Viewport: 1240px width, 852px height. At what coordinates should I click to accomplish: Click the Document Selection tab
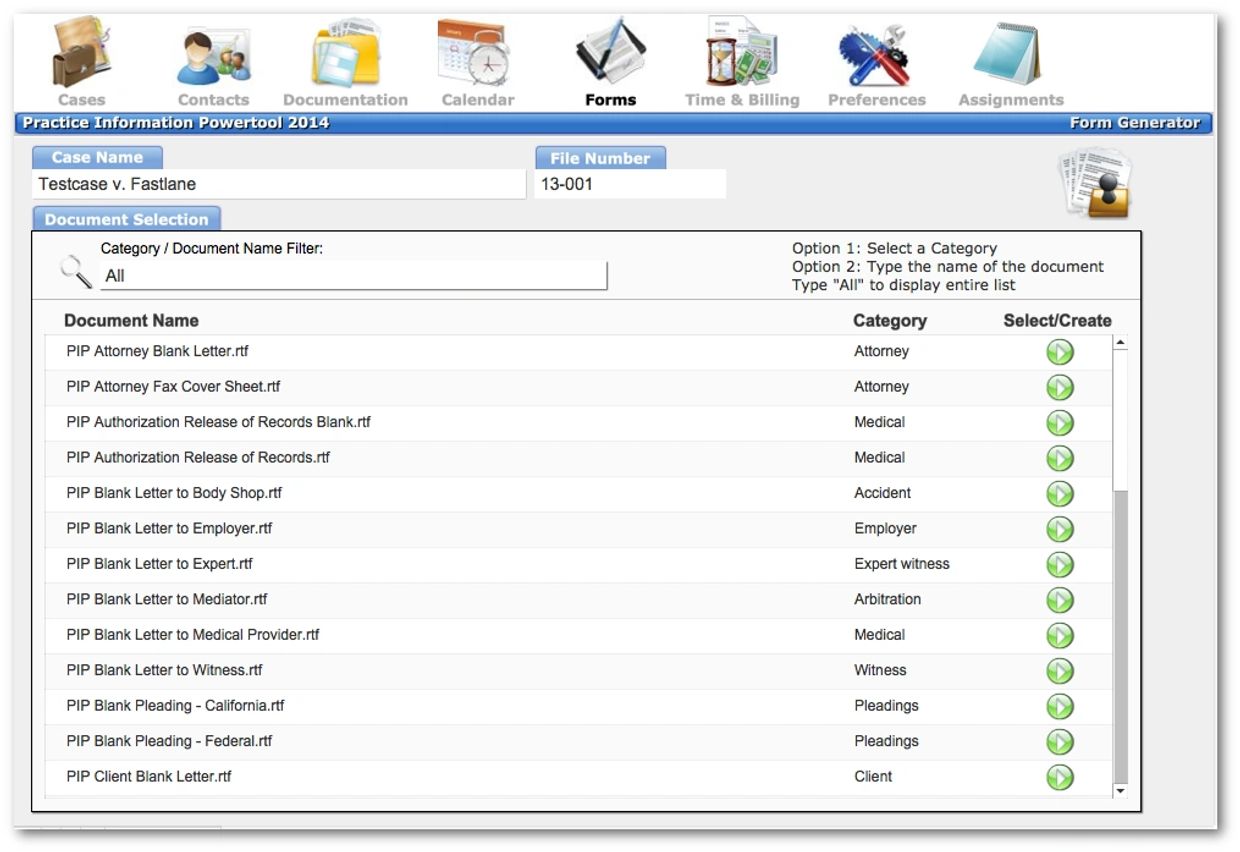click(x=127, y=220)
